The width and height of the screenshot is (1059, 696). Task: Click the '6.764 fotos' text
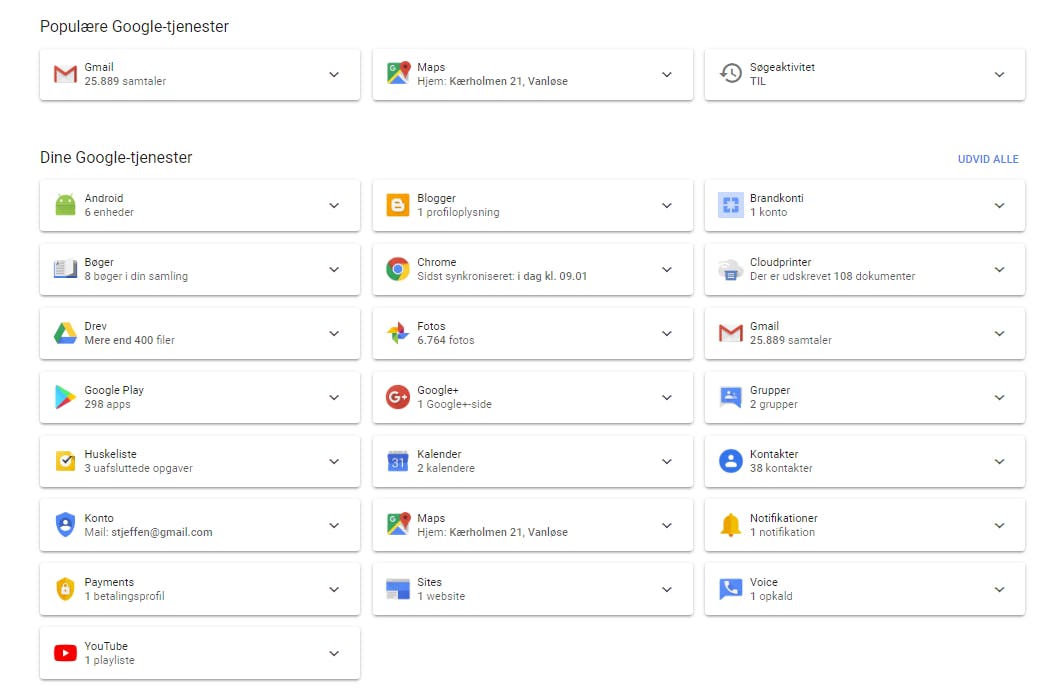tap(446, 340)
